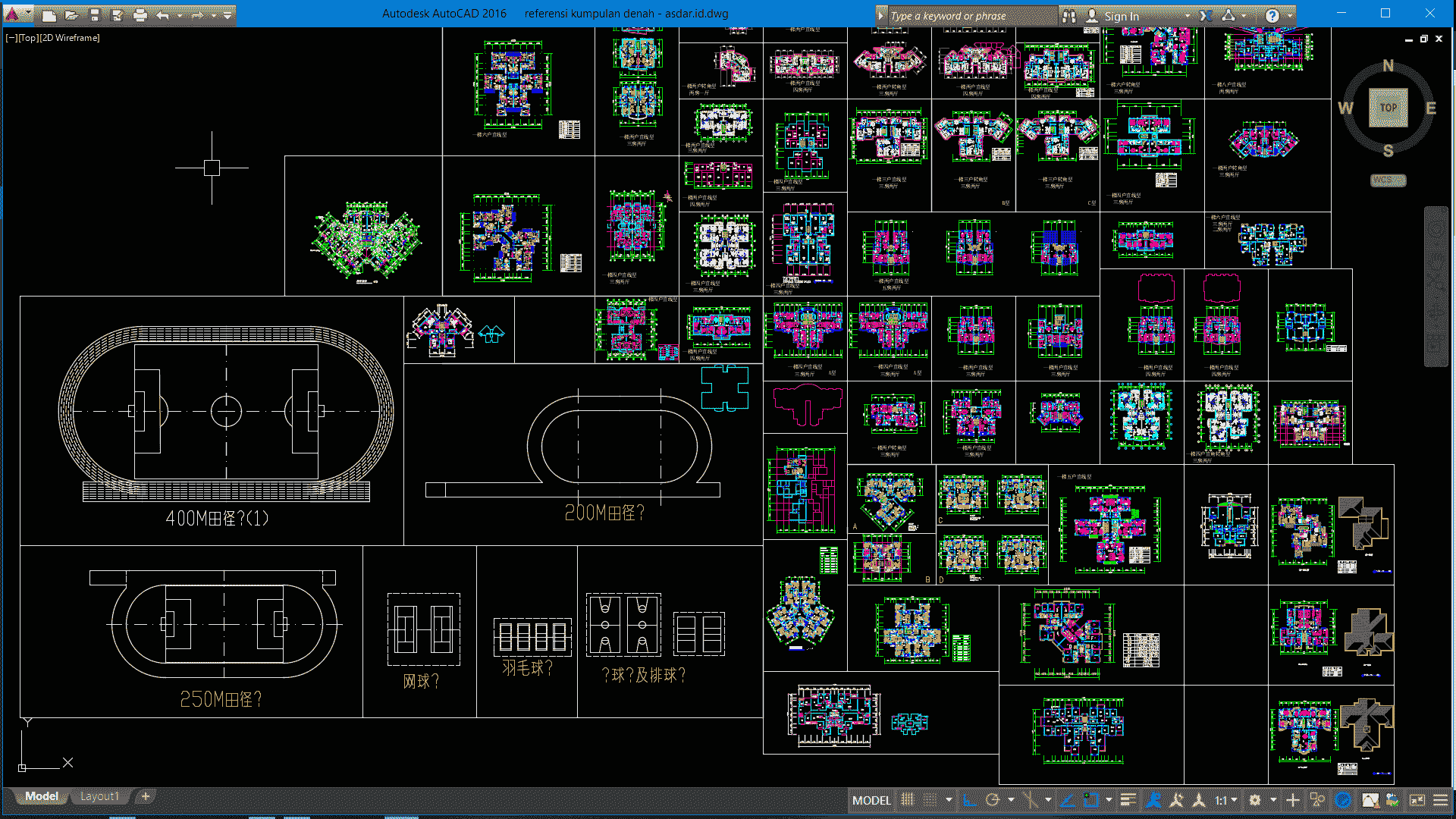Toggle polar tracking

993,800
